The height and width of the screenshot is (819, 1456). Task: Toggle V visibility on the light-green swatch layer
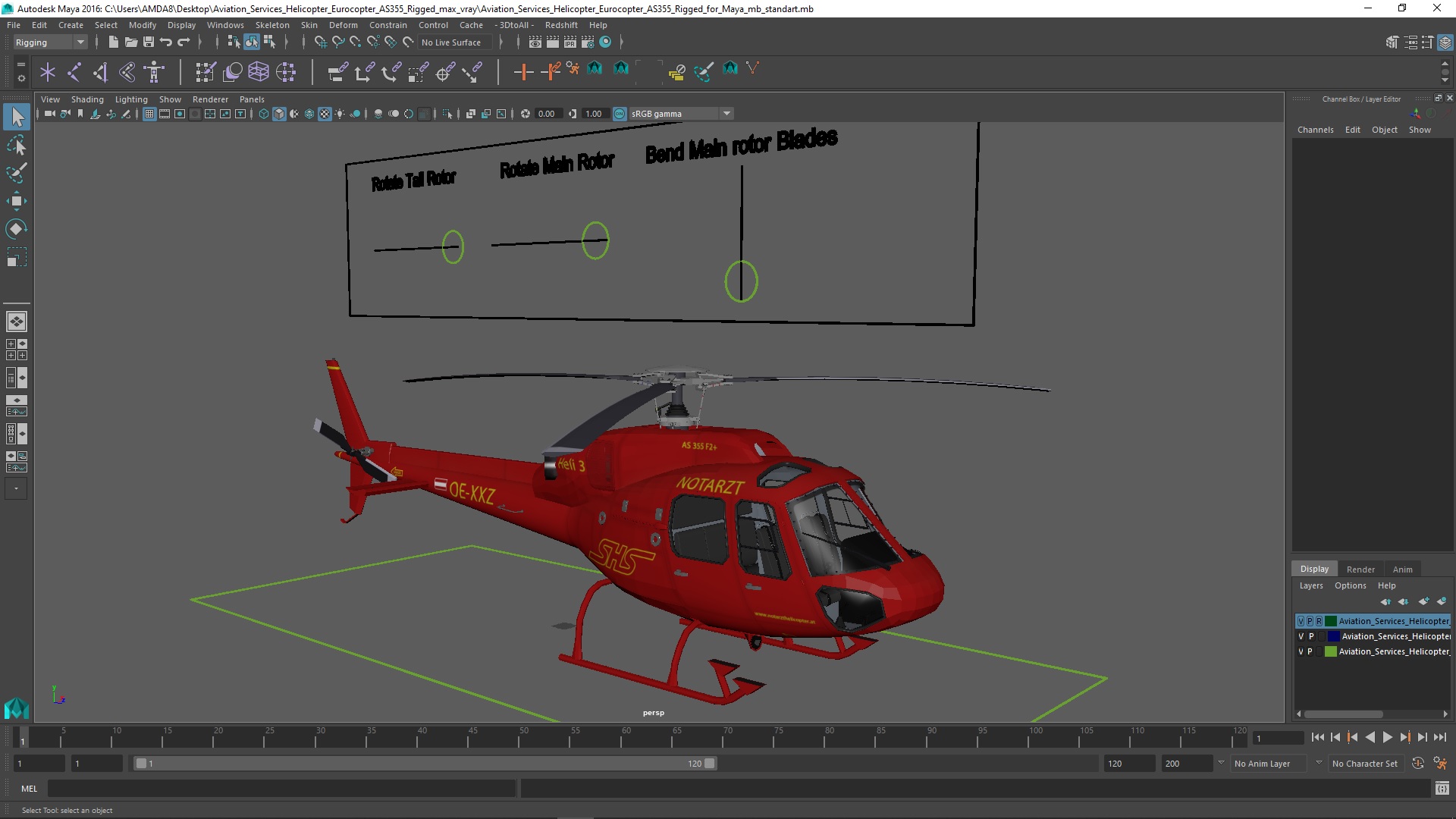(1301, 651)
